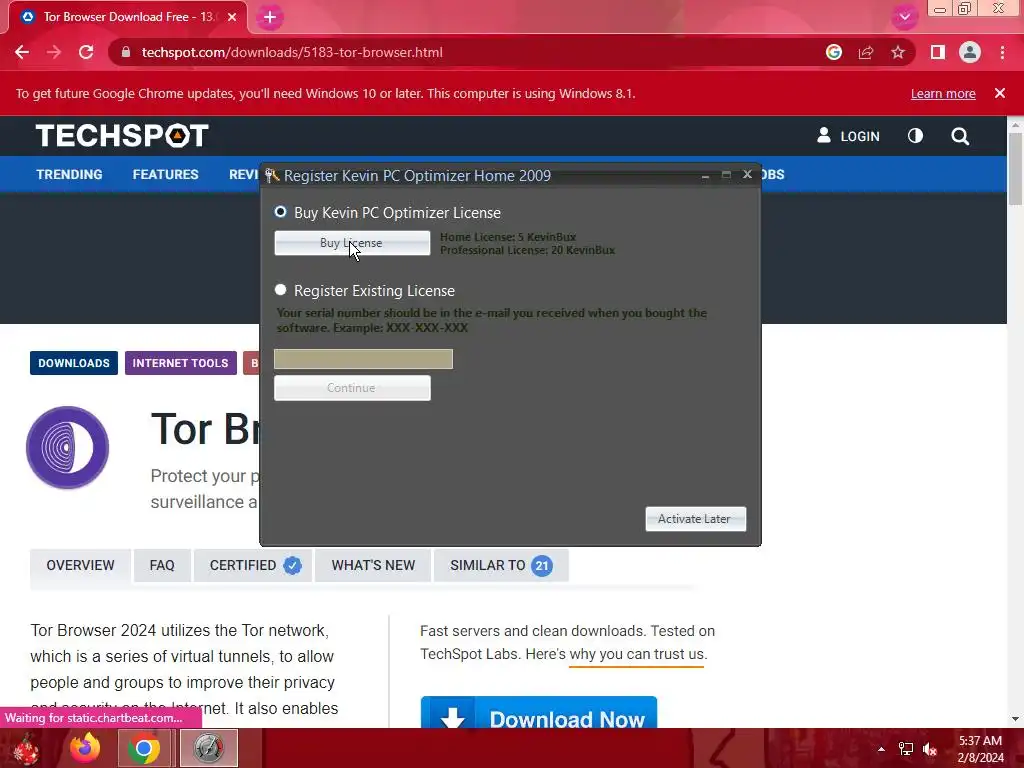Open the Chrome three-dot menu
Image resolution: width=1024 pixels, height=768 pixels.
pos(1002,52)
